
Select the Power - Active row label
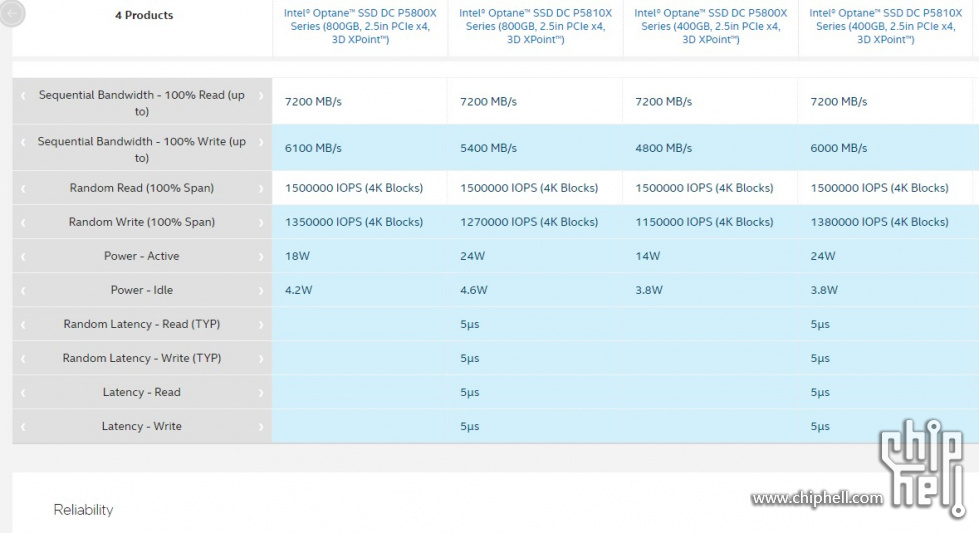coord(142,256)
